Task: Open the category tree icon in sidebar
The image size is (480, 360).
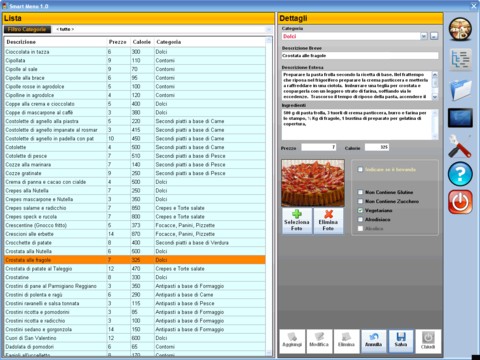Action: pyautogui.click(x=460, y=60)
